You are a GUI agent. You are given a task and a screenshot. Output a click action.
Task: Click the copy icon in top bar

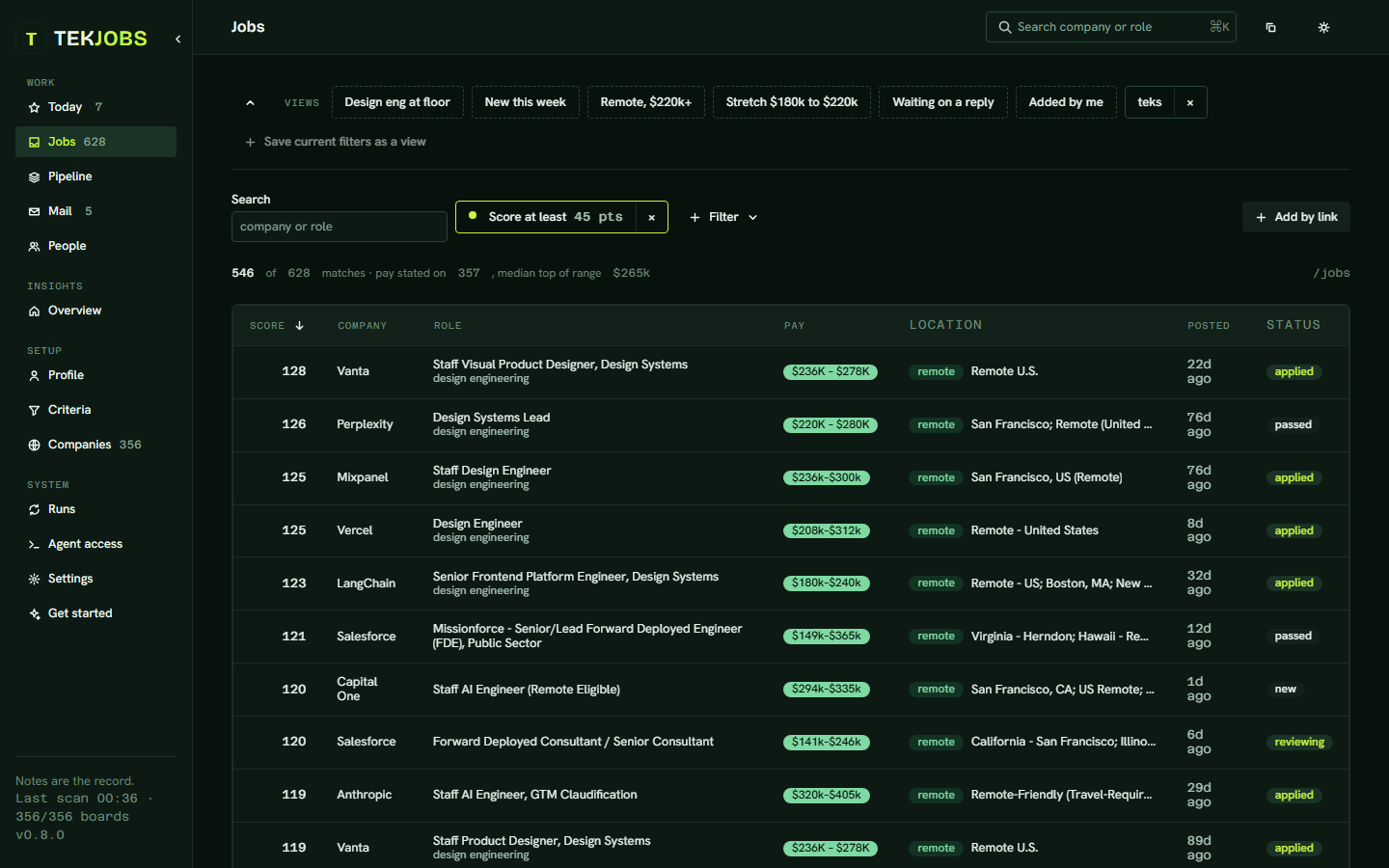1270,27
